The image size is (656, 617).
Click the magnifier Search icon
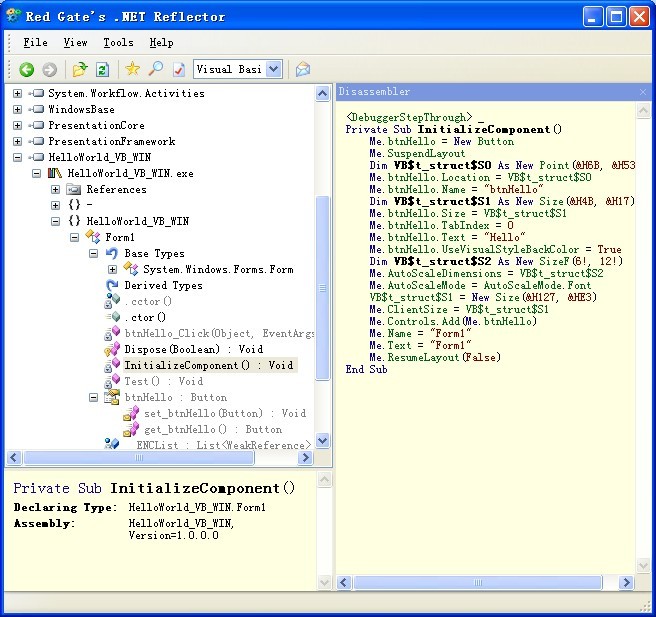coord(156,69)
